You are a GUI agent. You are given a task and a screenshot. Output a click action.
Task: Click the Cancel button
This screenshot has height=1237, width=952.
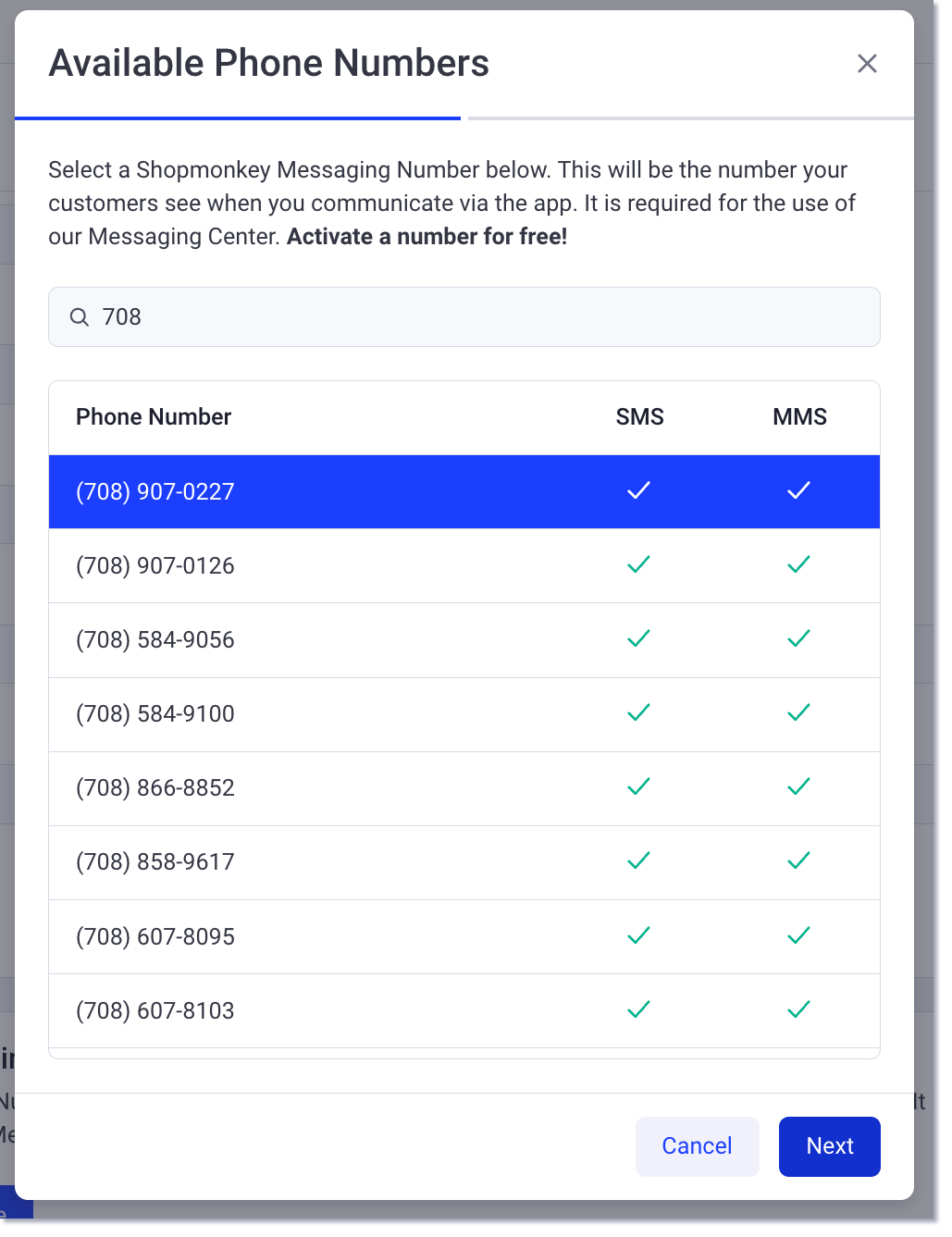tap(697, 1146)
